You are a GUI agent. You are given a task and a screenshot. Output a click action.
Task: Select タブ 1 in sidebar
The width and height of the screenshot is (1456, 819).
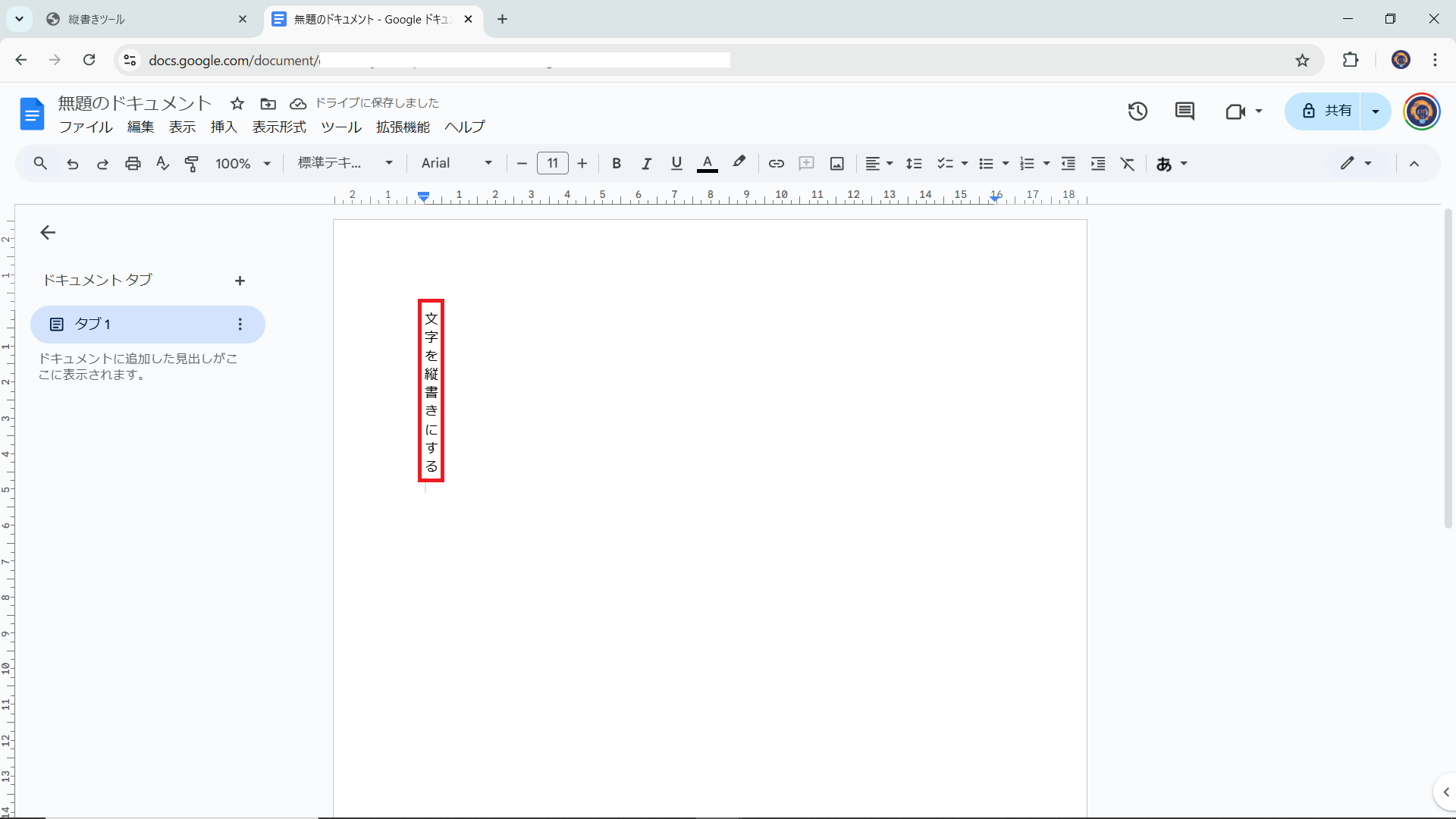147,325
